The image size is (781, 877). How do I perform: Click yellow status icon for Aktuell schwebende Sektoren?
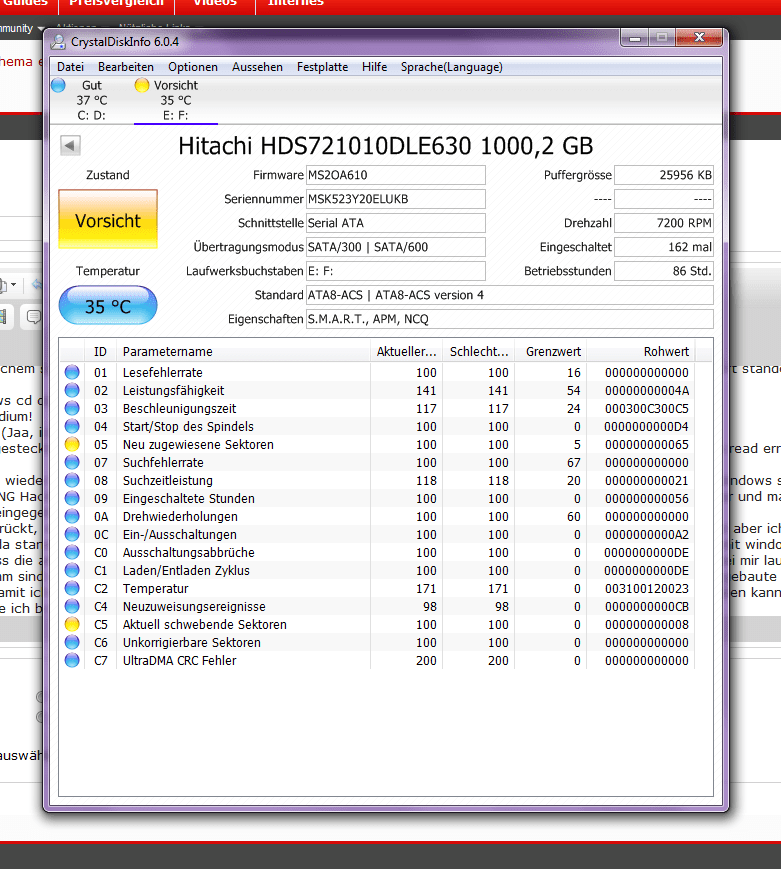(72, 624)
